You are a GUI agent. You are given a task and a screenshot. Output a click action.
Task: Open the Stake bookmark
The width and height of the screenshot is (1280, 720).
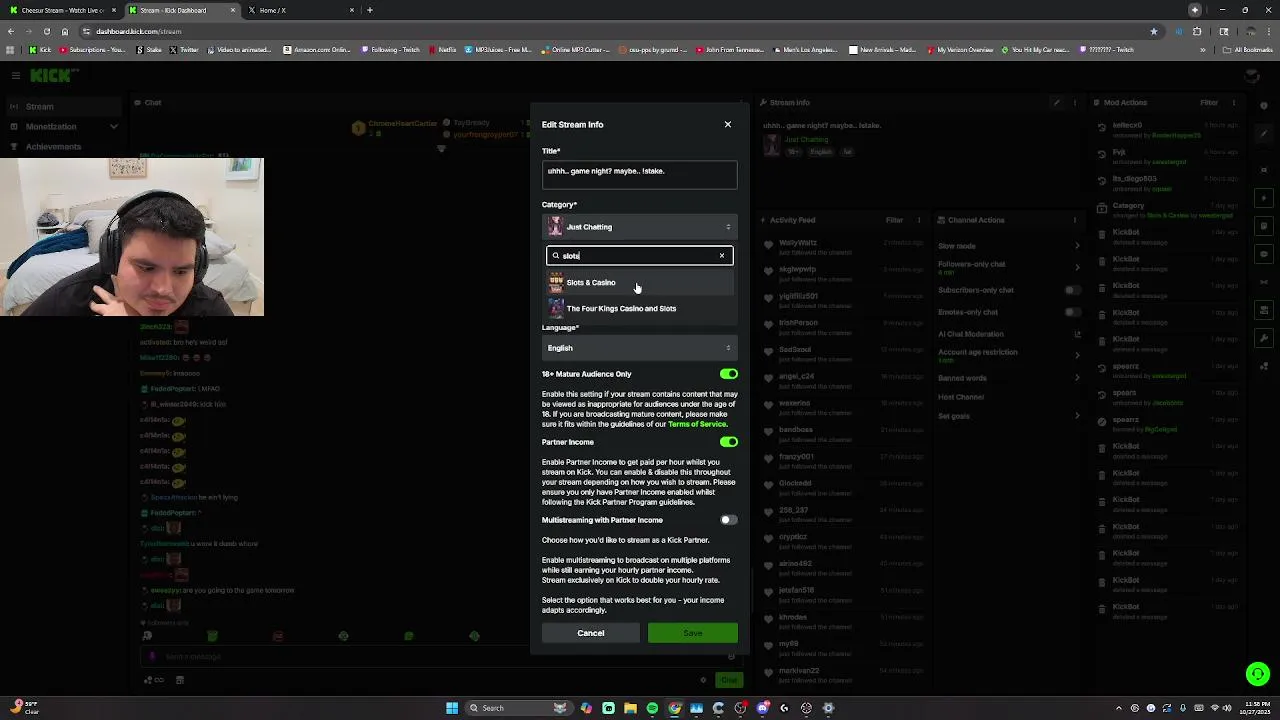[x=149, y=50]
